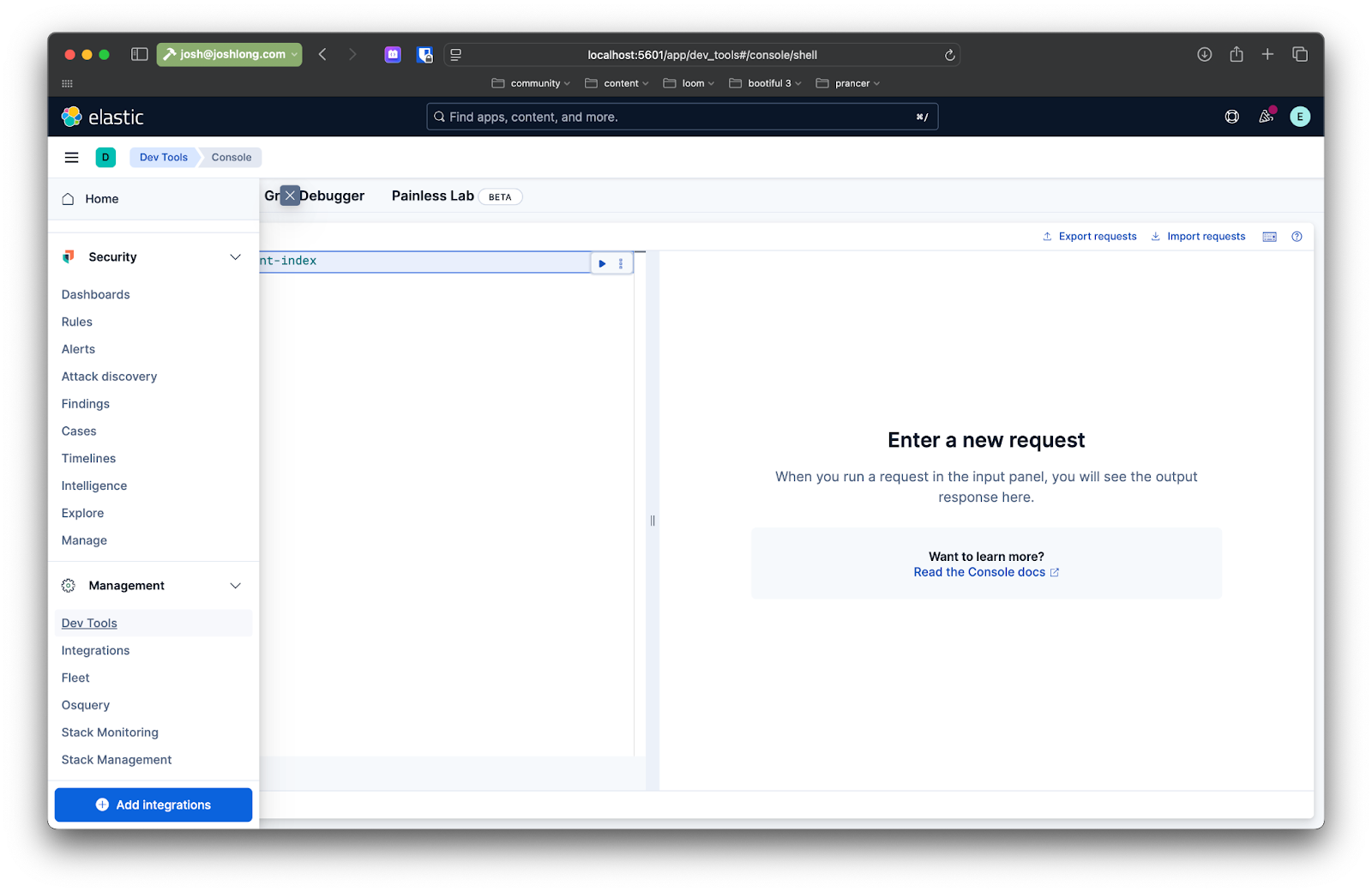The width and height of the screenshot is (1372, 892).
Task: Click the keyboard shortcuts icon
Action: coord(1269,237)
